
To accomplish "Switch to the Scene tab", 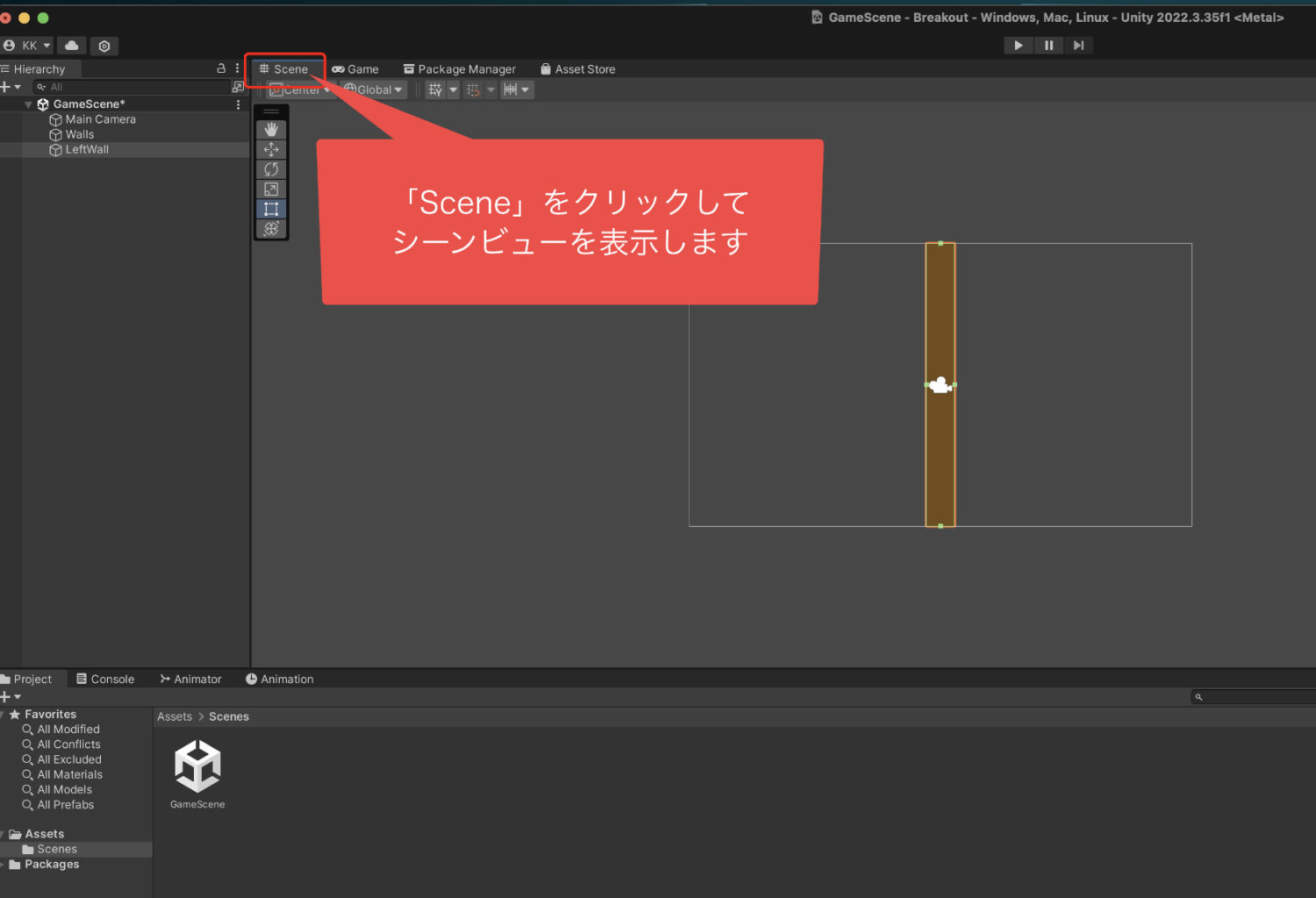I will (284, 69).
